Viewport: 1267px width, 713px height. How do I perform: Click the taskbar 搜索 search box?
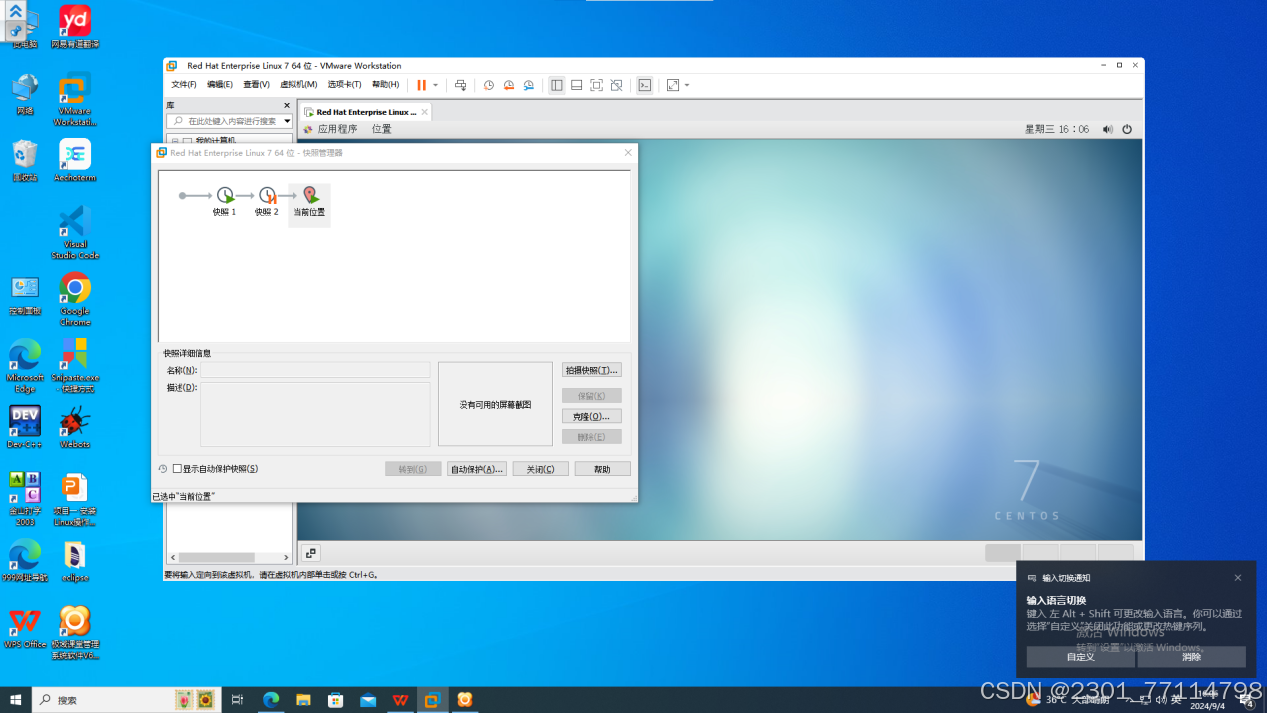tap(126, 700)
